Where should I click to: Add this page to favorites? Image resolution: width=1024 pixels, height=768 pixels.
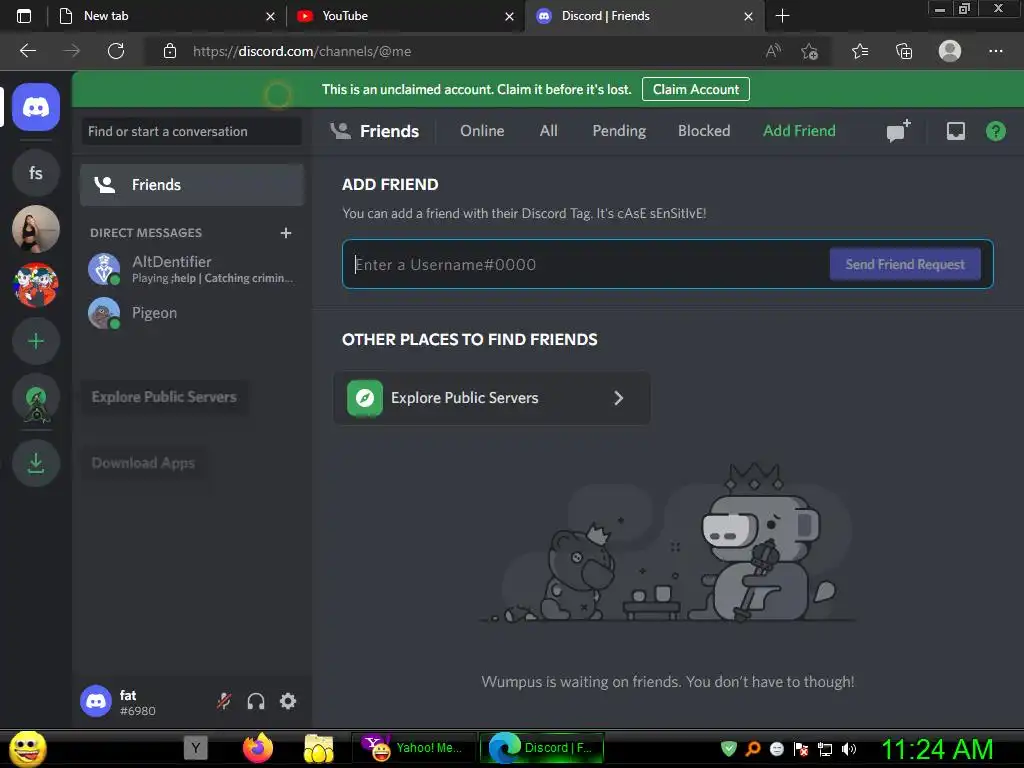[809, 51]
